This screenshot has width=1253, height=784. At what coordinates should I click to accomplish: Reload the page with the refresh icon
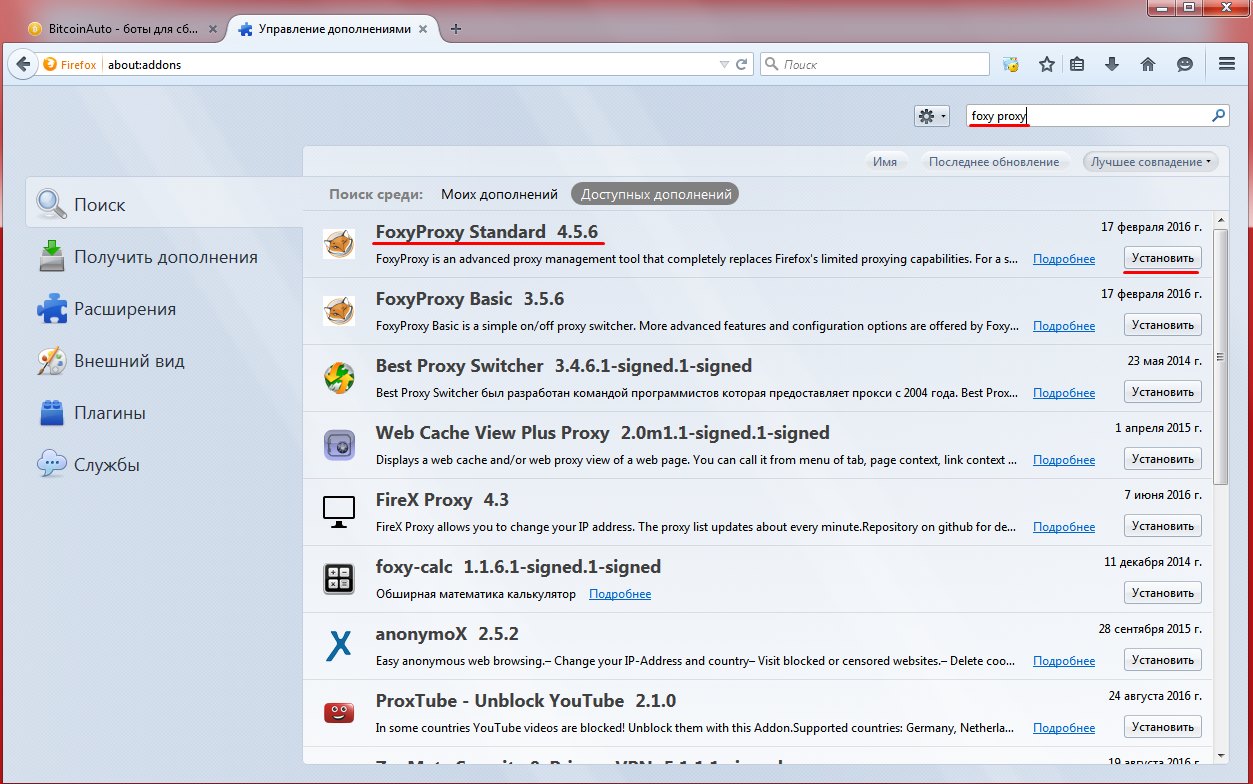click(742, 64)
